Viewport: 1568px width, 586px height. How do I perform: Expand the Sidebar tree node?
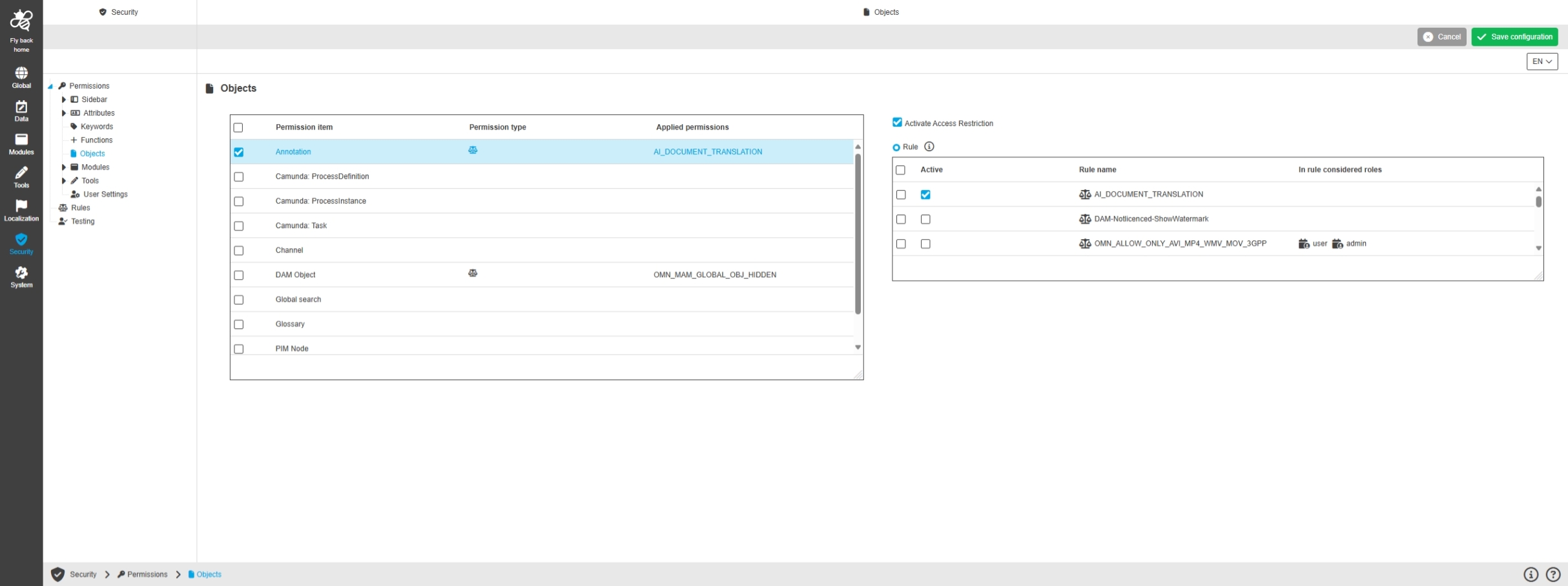(x=64, y=99)
